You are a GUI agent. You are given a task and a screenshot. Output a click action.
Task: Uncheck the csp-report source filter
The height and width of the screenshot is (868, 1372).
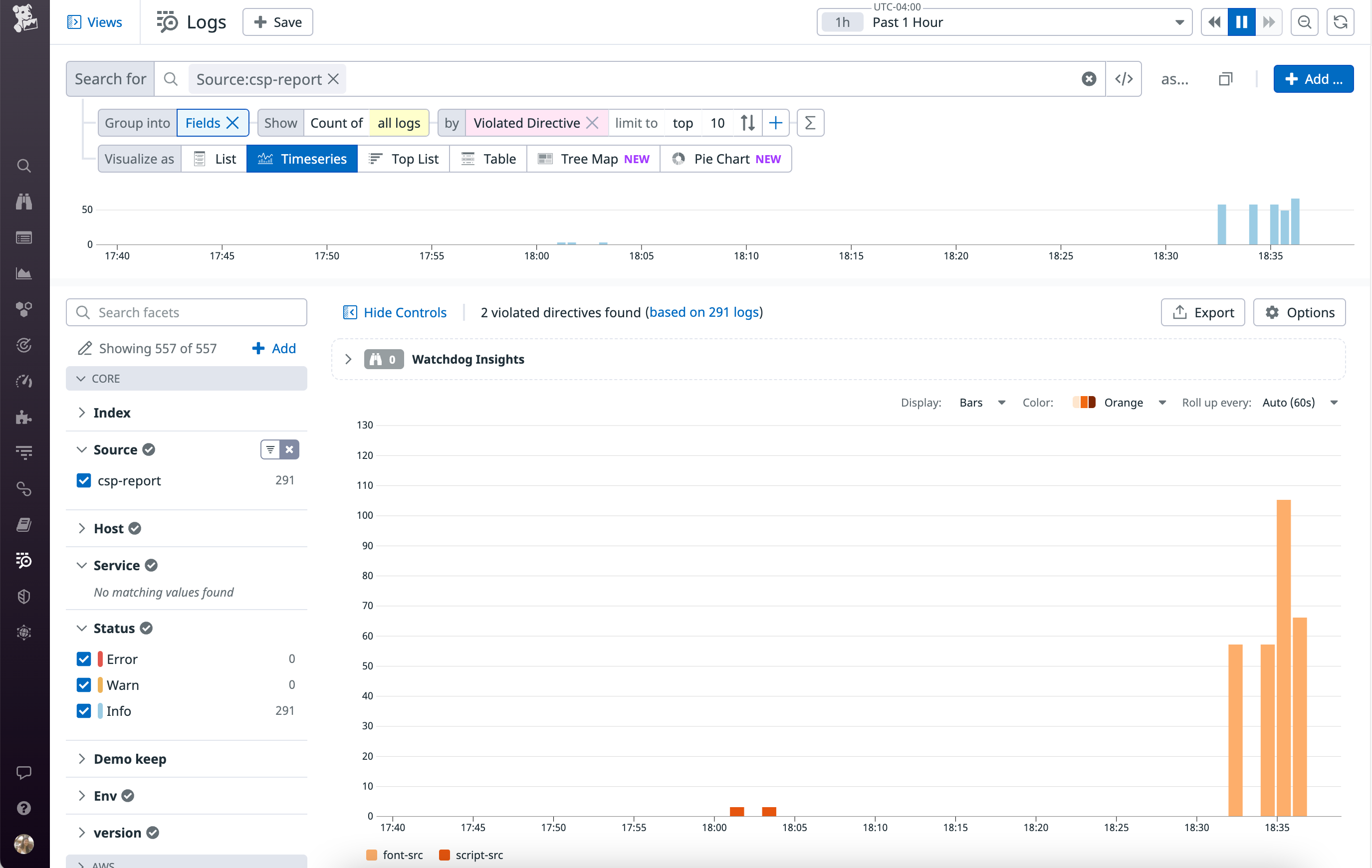[84, 480]
